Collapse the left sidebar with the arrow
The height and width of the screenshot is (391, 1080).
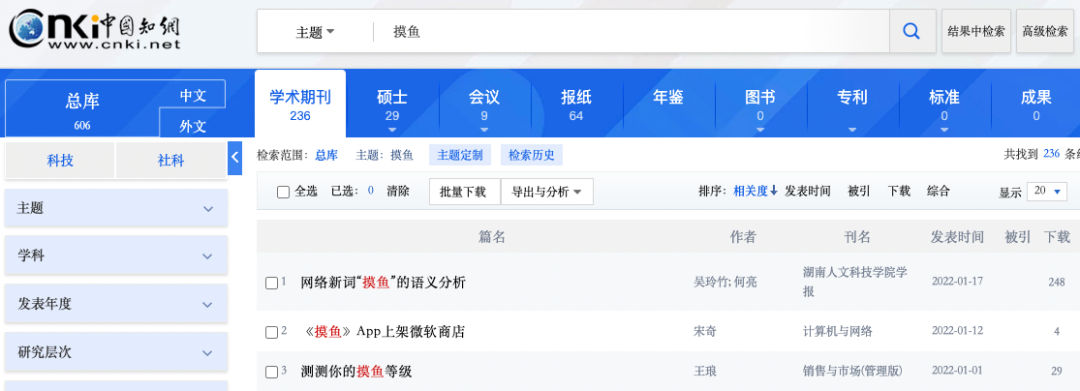pyautogui.click(x=235, y=157)
